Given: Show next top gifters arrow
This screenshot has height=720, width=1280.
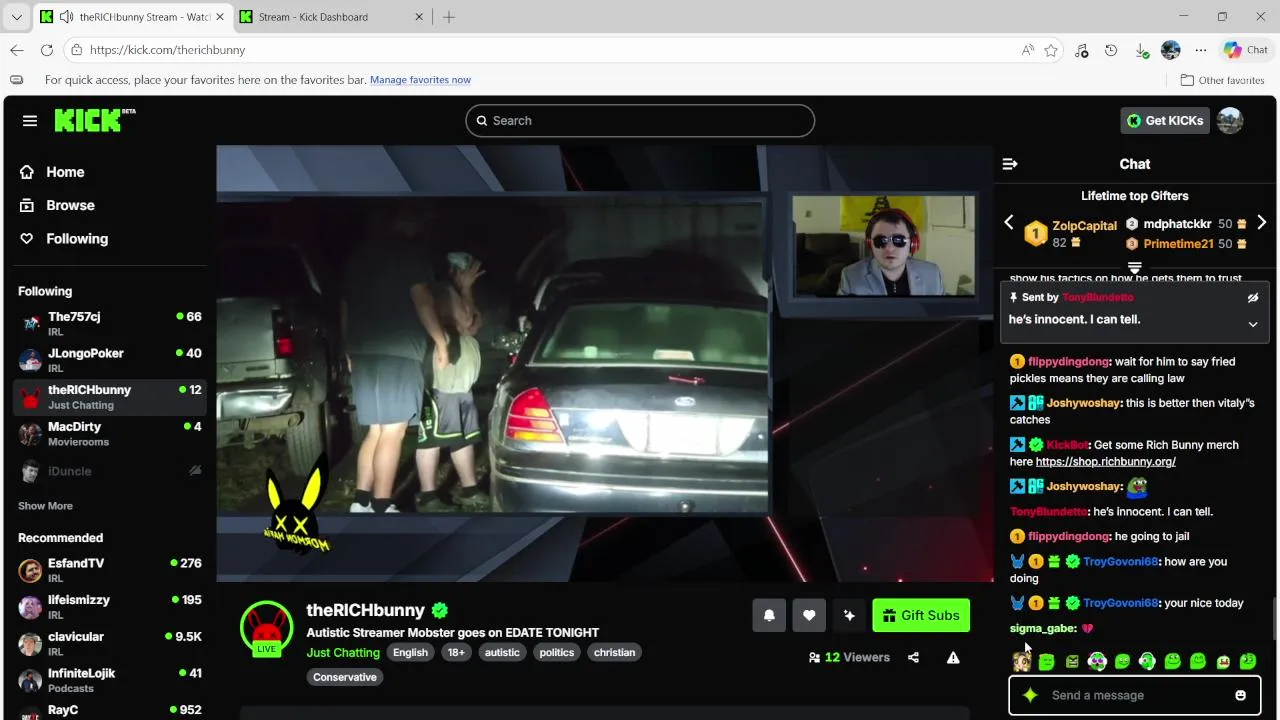Looking at the screenshot, I should click(x=1261, y=223).
